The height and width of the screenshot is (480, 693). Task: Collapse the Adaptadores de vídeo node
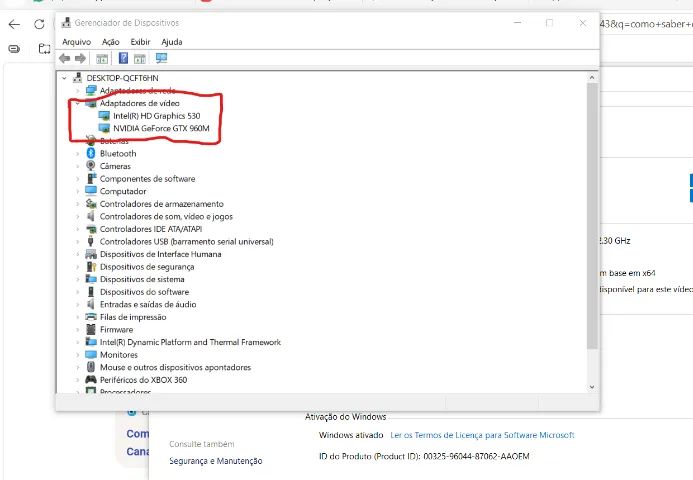click(x=78, y=103)
